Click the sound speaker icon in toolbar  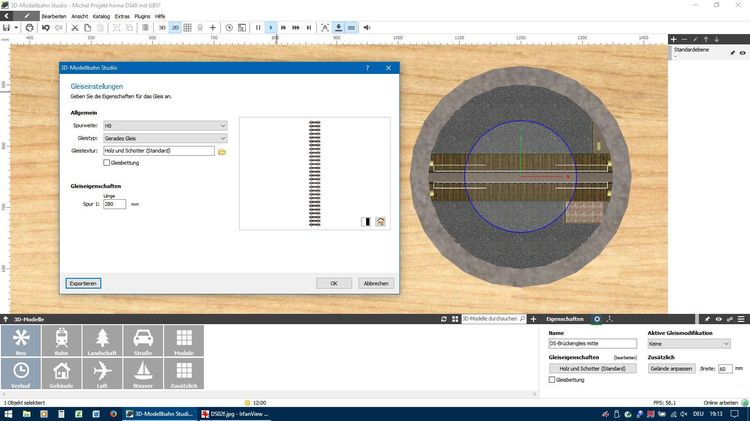click(x=367, y=28)
